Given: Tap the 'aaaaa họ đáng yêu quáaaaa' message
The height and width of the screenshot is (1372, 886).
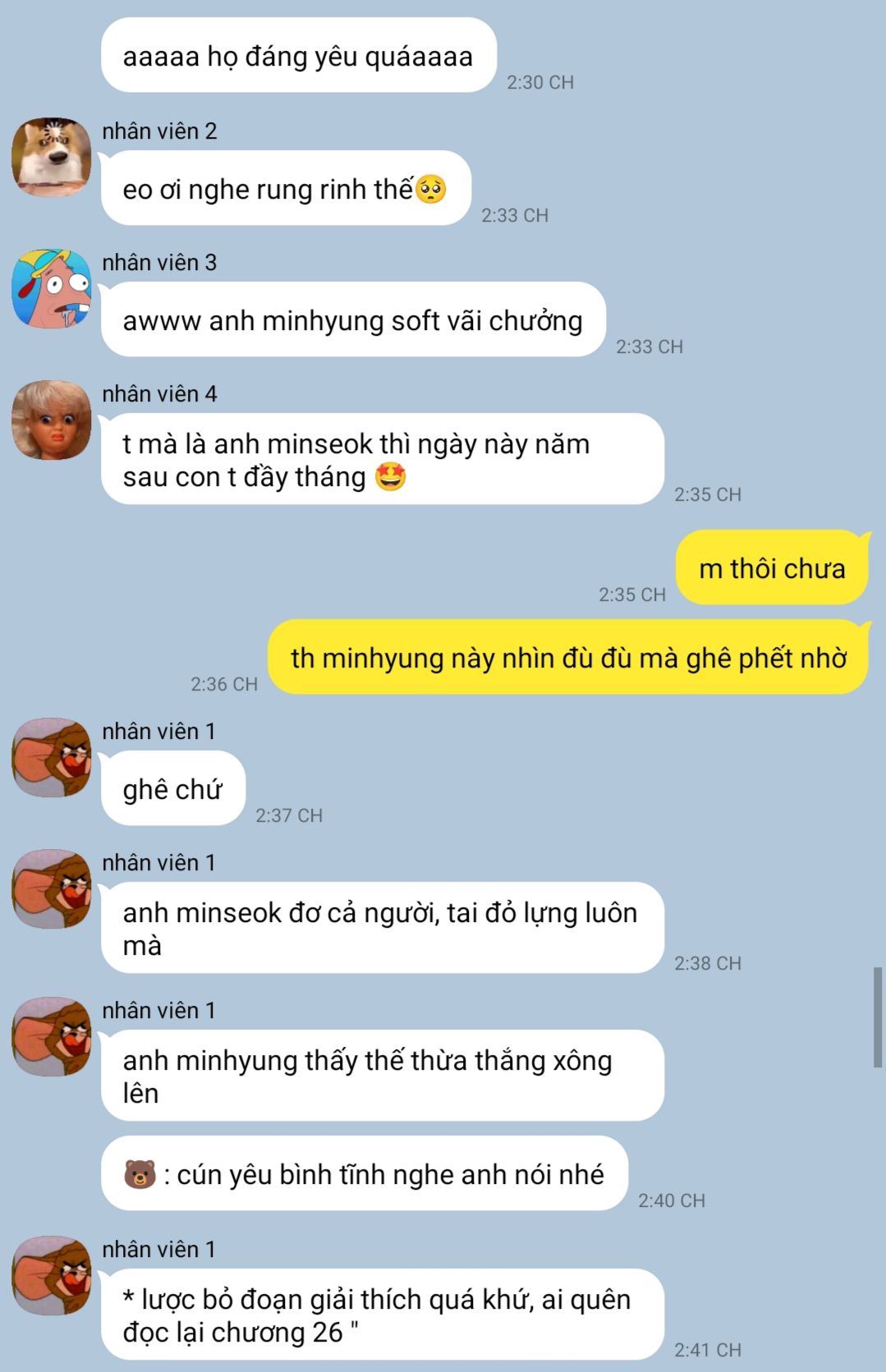Looking at the screenshot, I should coord(299,55).
